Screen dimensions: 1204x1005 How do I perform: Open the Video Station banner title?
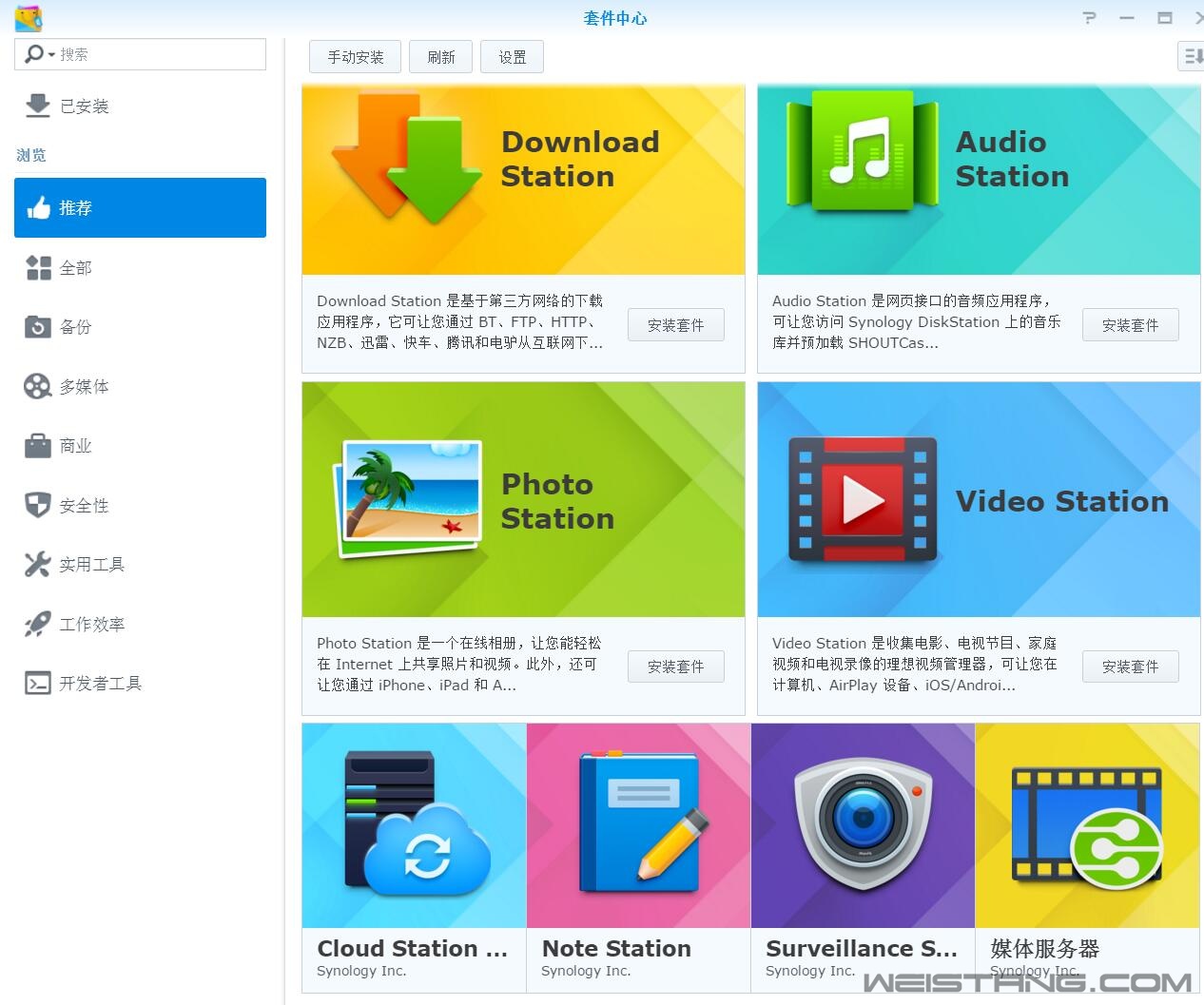(x=1061, y=501)
